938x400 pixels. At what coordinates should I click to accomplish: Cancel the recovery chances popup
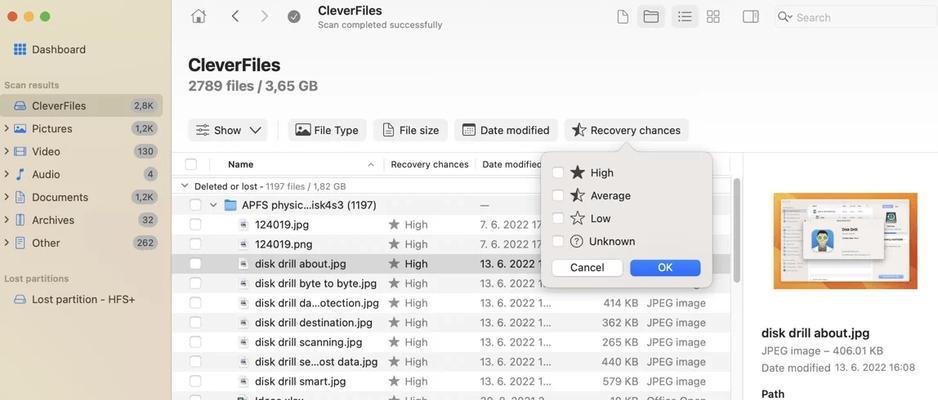pyautogui.click(x=587, y=268)
